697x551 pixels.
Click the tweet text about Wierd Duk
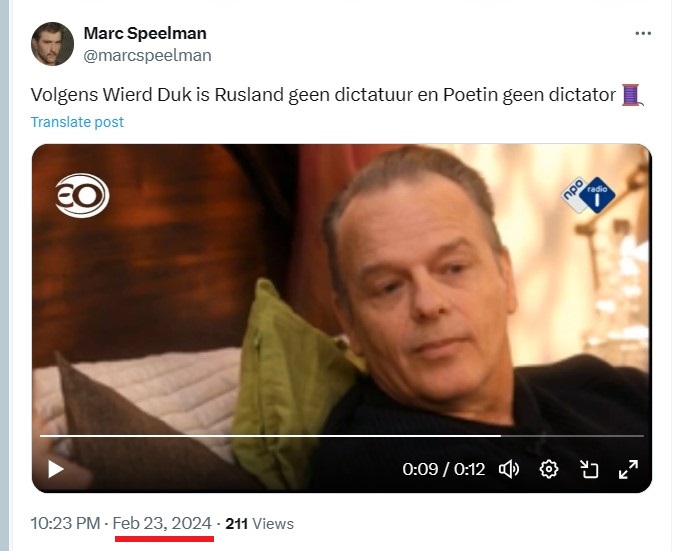(x=323, y=95)
